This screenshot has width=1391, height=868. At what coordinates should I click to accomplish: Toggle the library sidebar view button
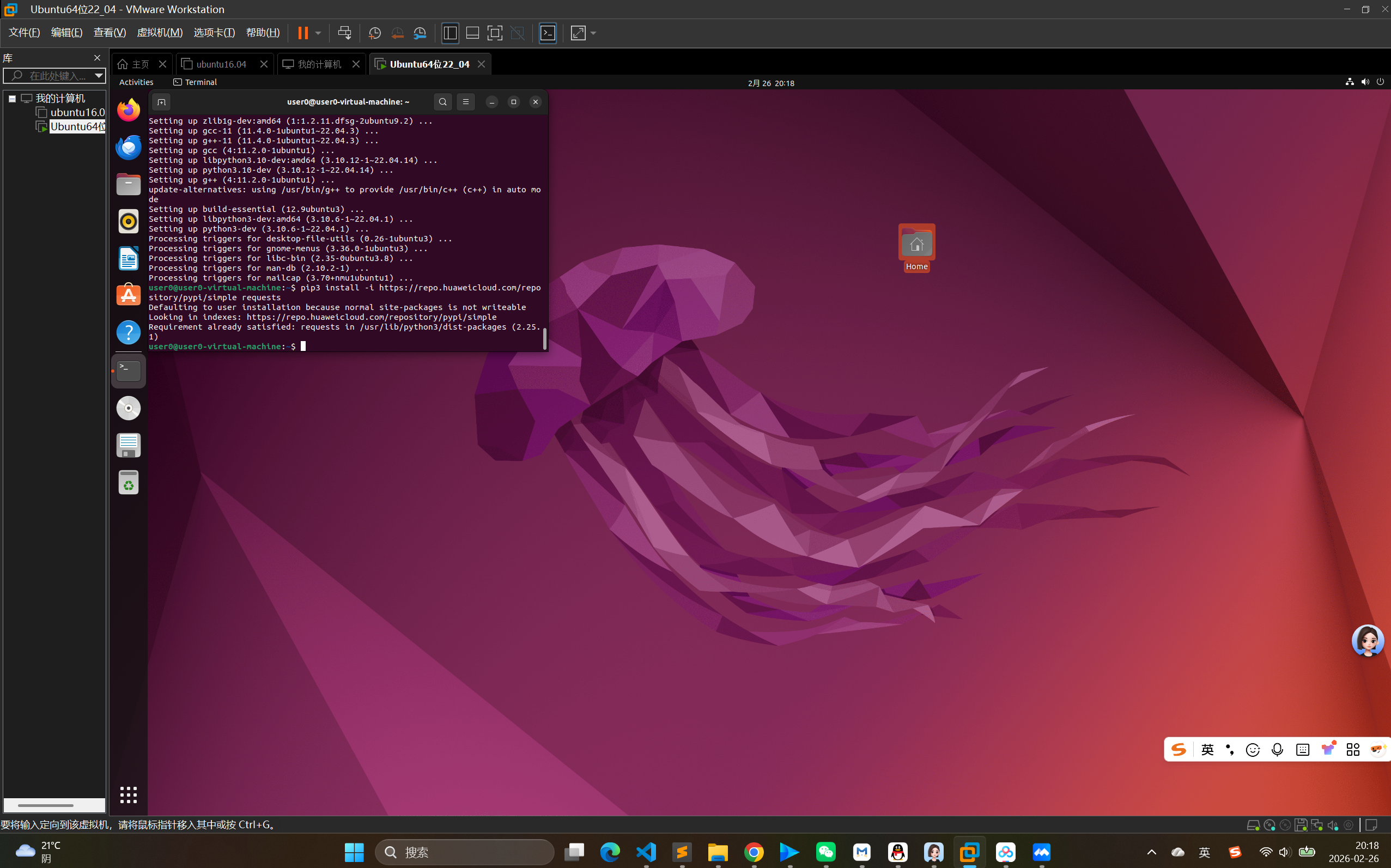pos(450,33)
